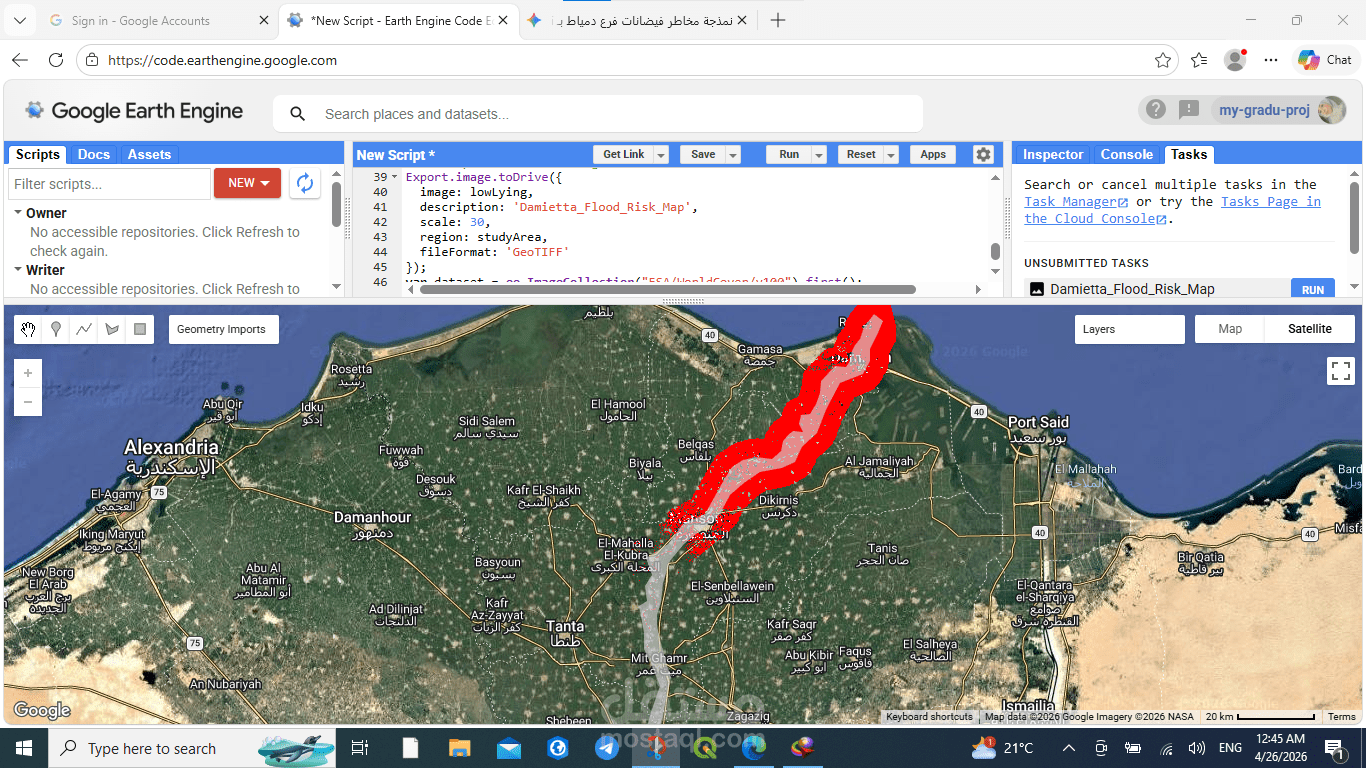Collapse the Owner repositories section
The width and height of the screenshot is (1366, 768).
click(x=18, y=213)
